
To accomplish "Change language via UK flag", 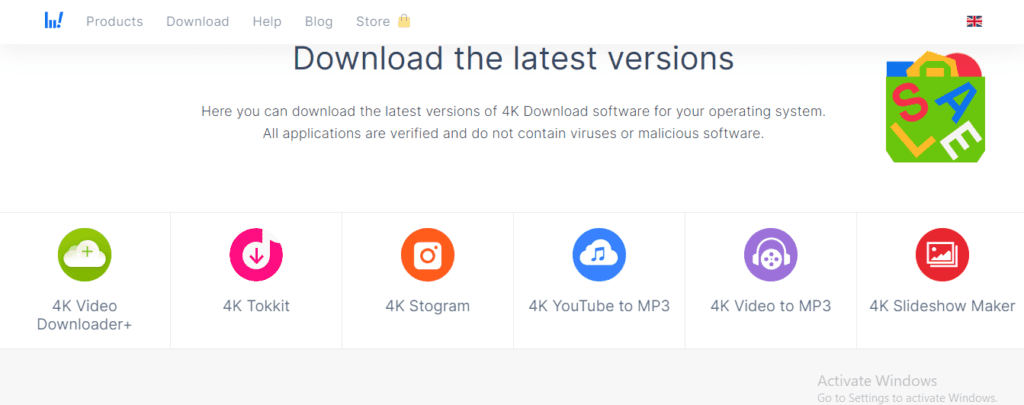I will click(x=974, y=22).
